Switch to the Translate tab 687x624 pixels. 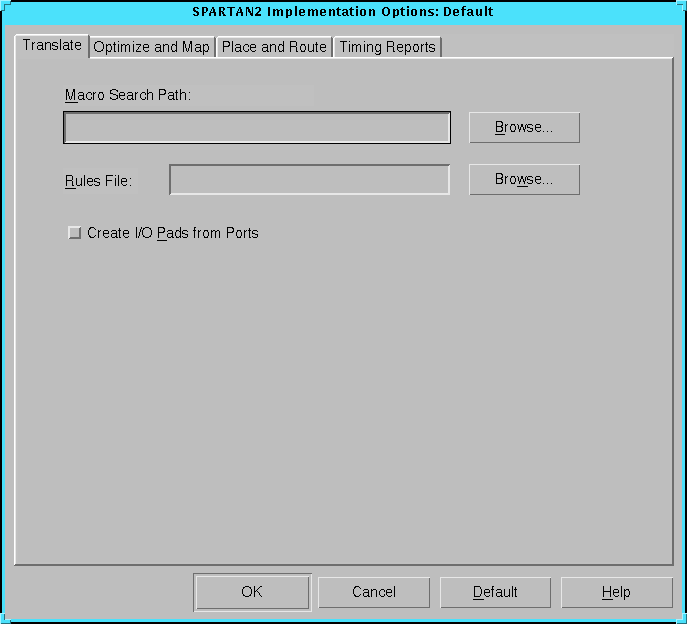pos(52,46)
